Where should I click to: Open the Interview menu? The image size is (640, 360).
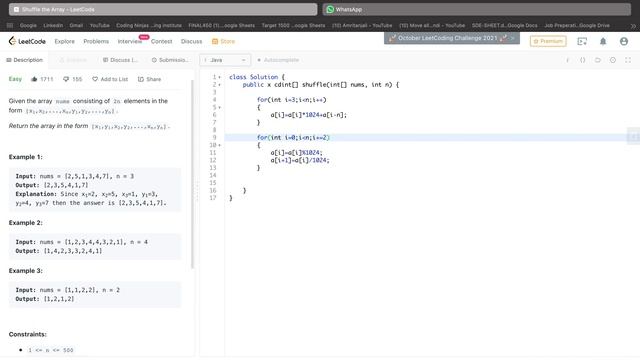(x=130, y=41)
